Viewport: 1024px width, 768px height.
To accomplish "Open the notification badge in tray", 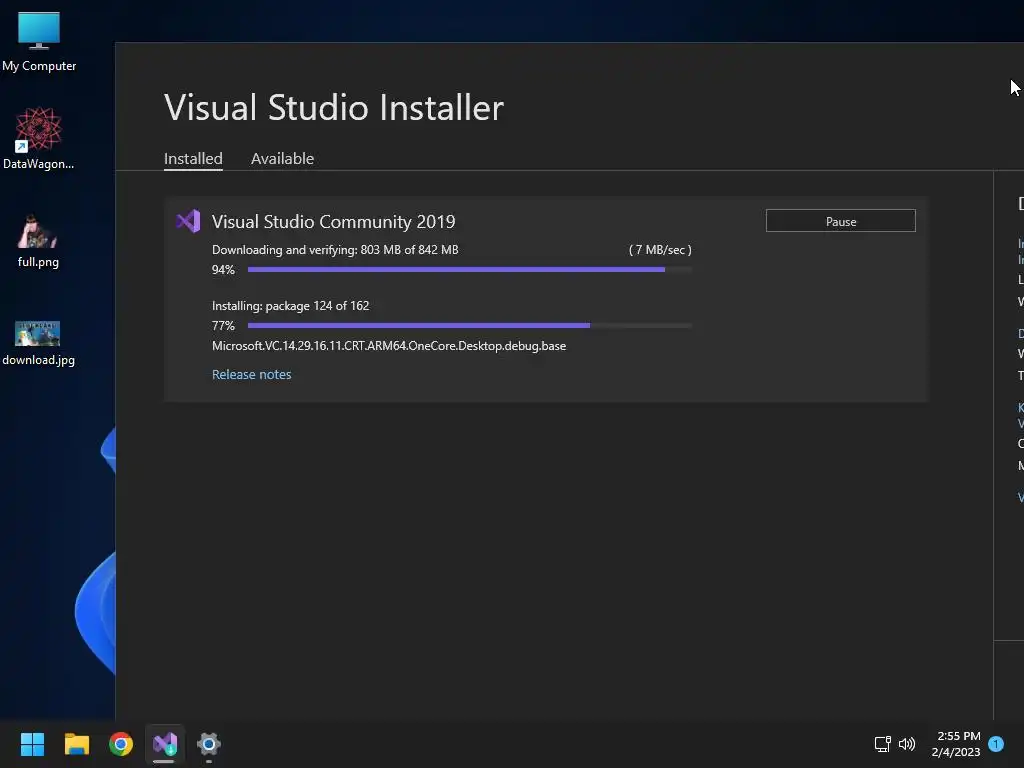I will coord(996,744).
